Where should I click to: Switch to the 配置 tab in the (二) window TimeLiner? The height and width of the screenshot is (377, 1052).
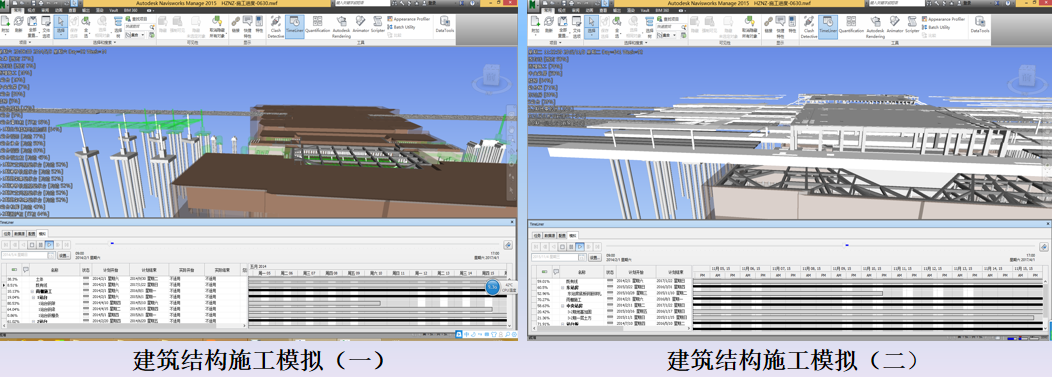562,235
